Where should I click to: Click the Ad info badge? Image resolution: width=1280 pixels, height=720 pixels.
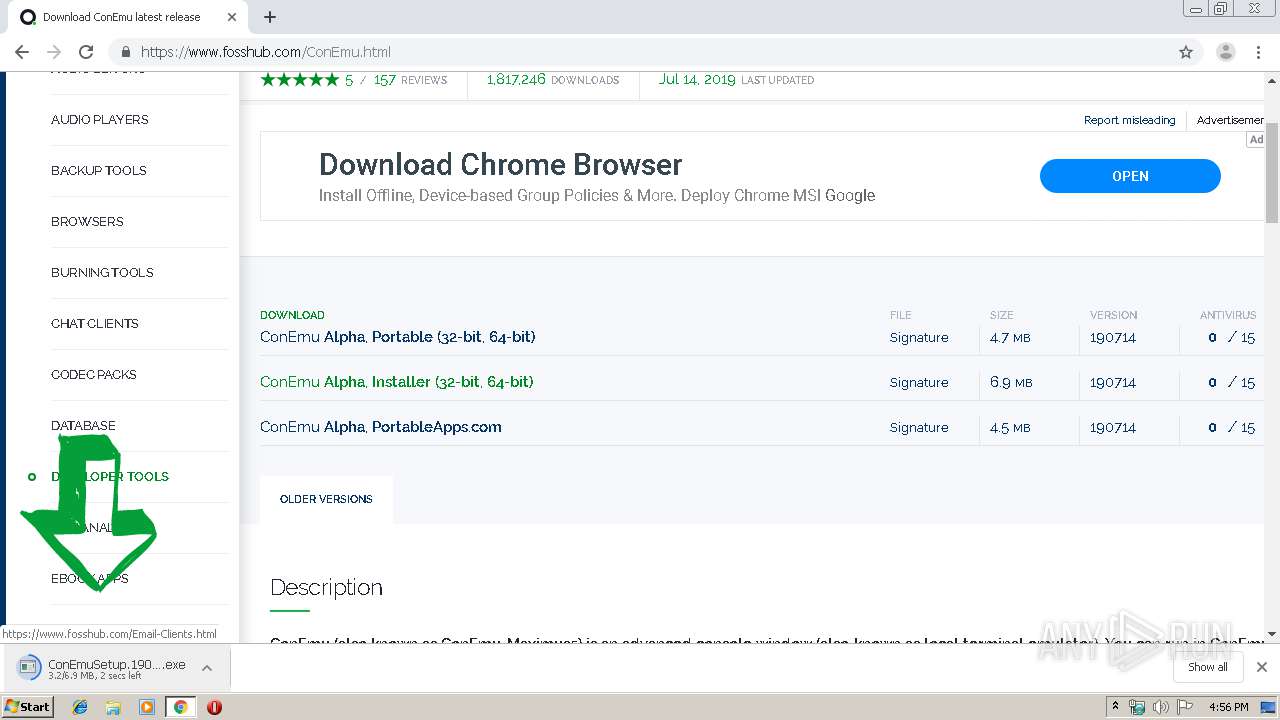click(1256, 140)
